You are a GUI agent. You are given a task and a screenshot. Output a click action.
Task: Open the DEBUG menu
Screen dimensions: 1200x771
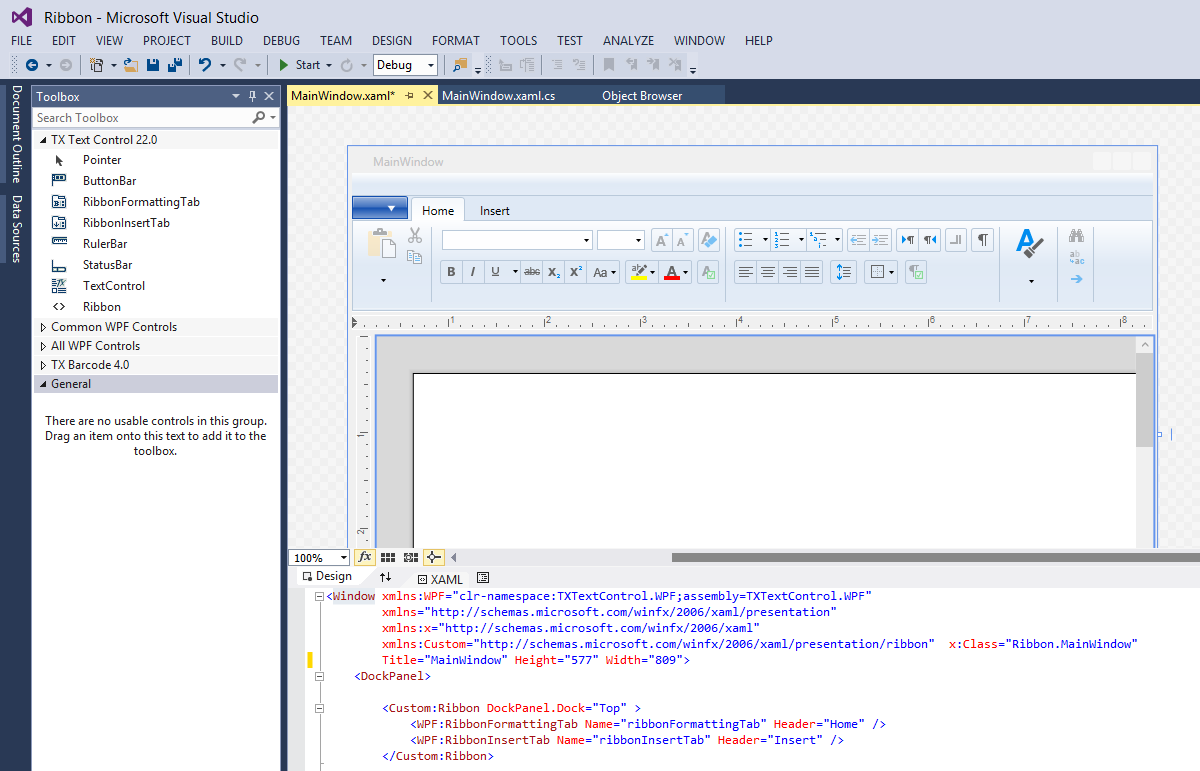click(281, 41)
